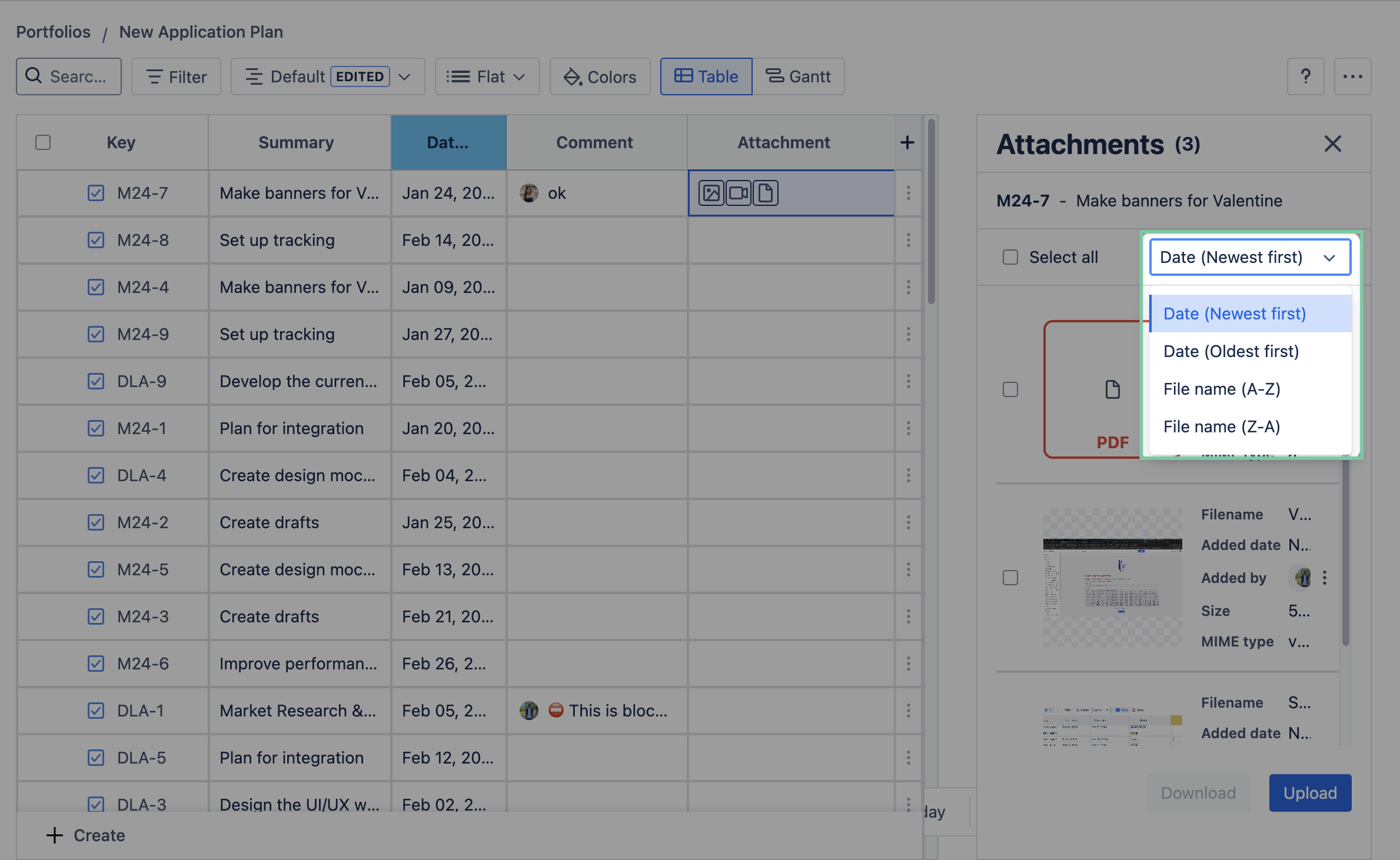Check the header select-all rows checkbox

click(x=43, y=142)
